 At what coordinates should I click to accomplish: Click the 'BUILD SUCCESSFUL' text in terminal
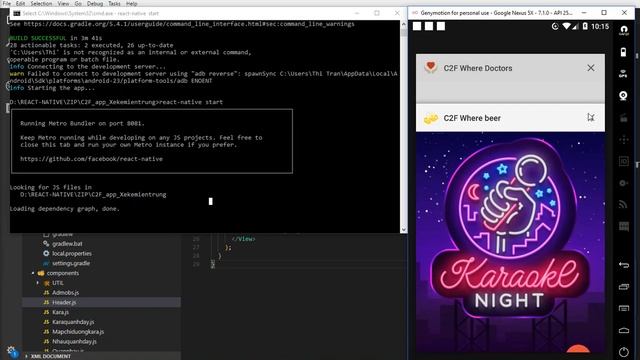click(x=38, y=38)
